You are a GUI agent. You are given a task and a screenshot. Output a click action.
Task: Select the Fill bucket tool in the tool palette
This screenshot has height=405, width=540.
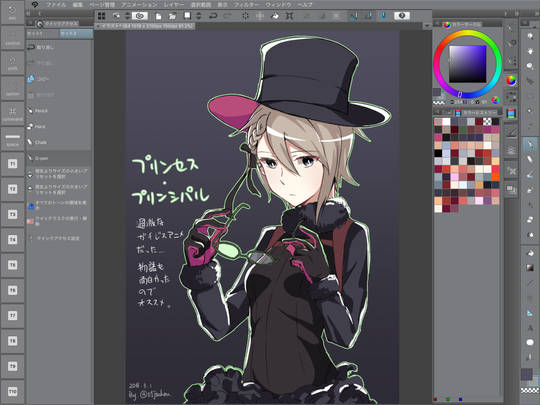[530, 253]
